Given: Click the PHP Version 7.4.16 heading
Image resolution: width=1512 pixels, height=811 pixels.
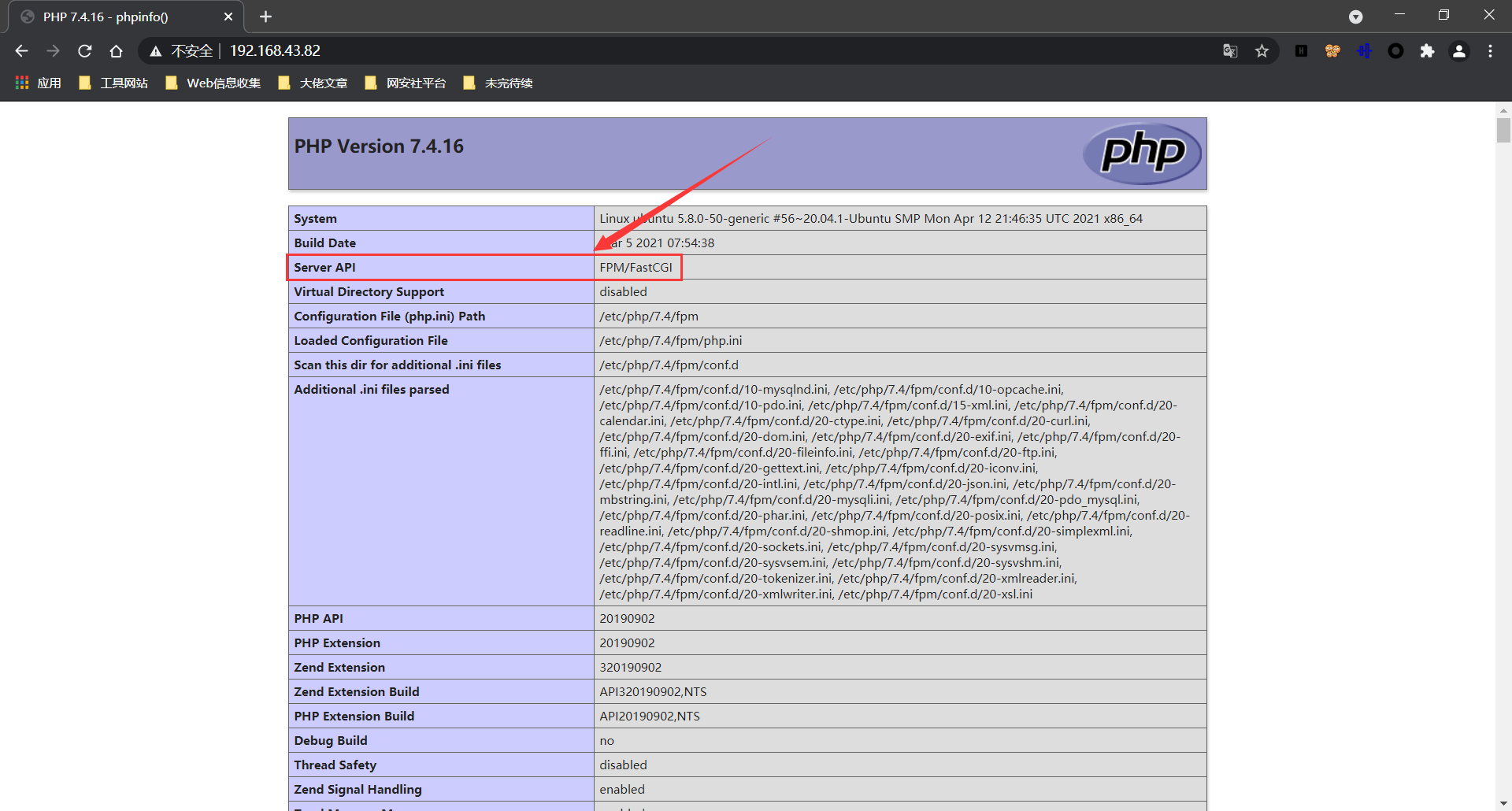Looking at the screenshot, I should pos(379,146).
